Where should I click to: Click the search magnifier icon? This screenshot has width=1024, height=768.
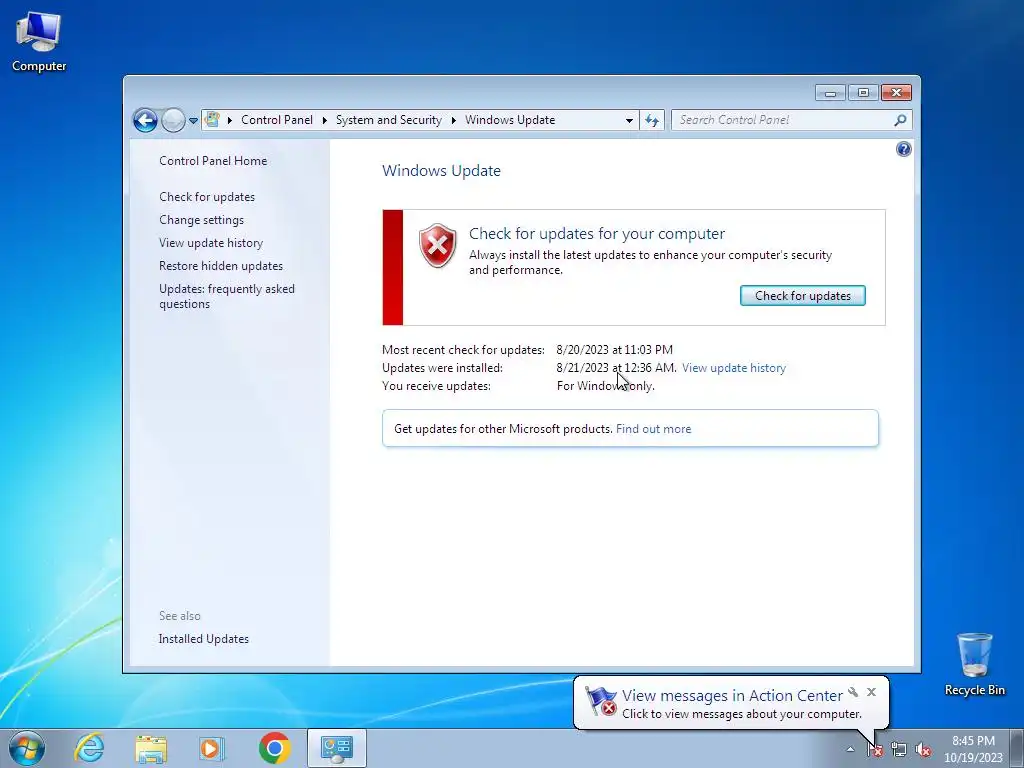tap(901, 120)
